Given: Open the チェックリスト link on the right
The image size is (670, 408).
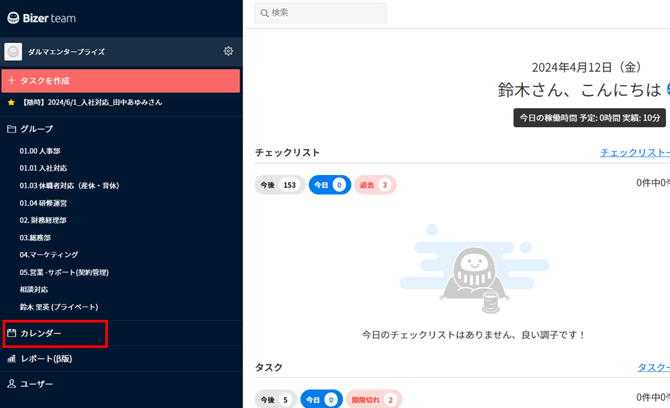Looking at the screenshot, I should (x=634, y=153).
